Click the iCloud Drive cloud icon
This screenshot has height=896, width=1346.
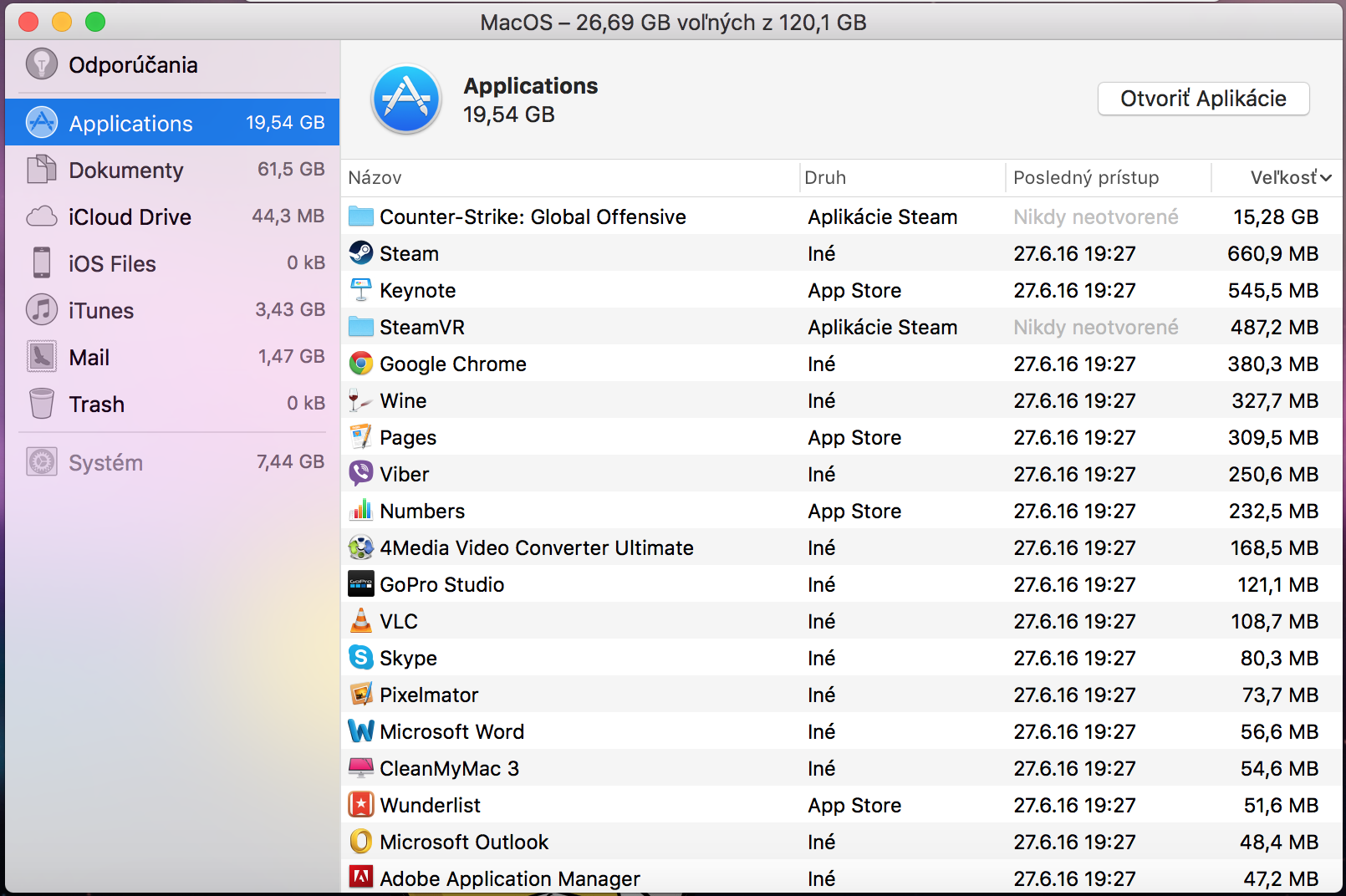41,216
